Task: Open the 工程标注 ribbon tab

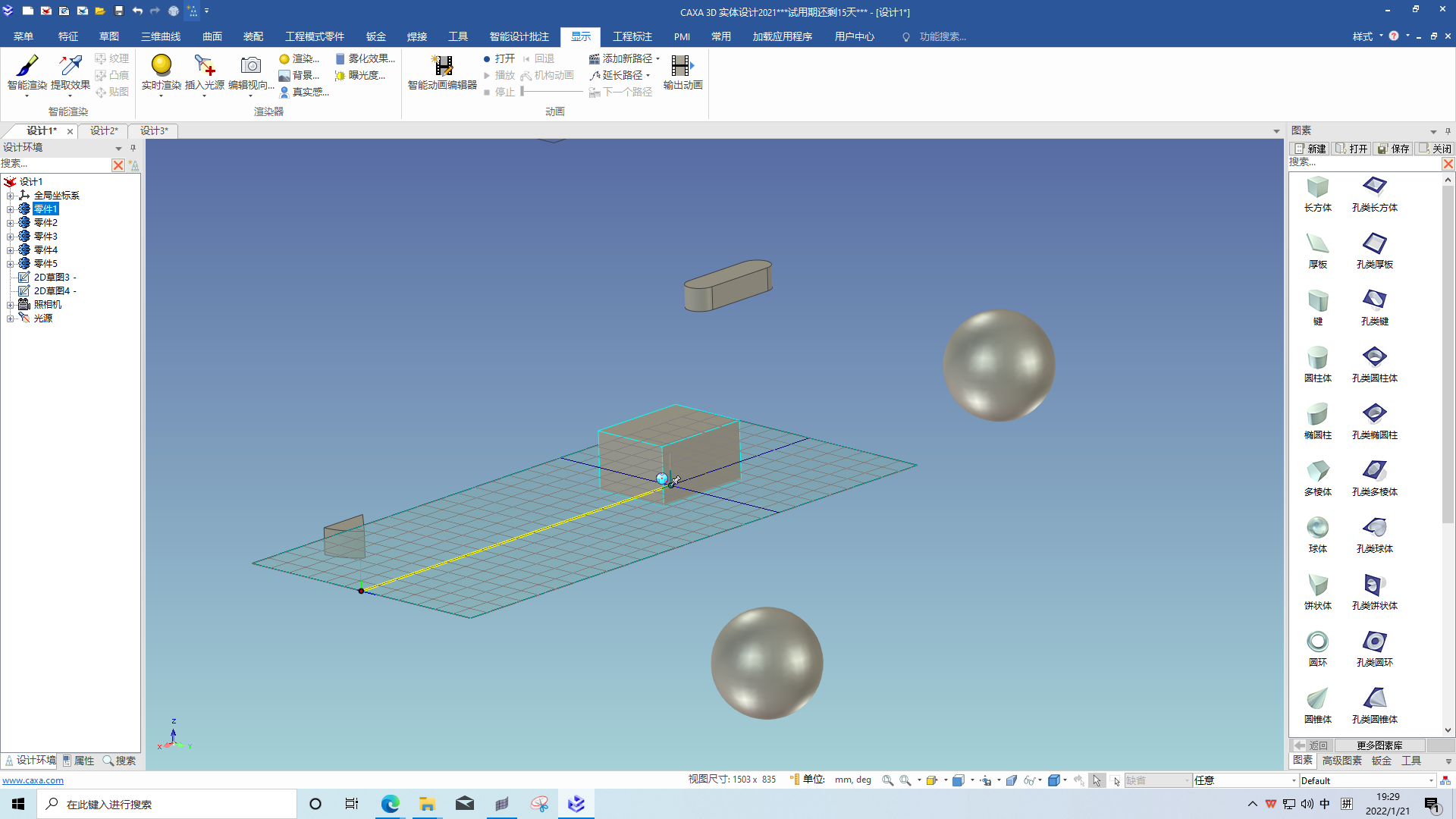Action: pos(632,36)
